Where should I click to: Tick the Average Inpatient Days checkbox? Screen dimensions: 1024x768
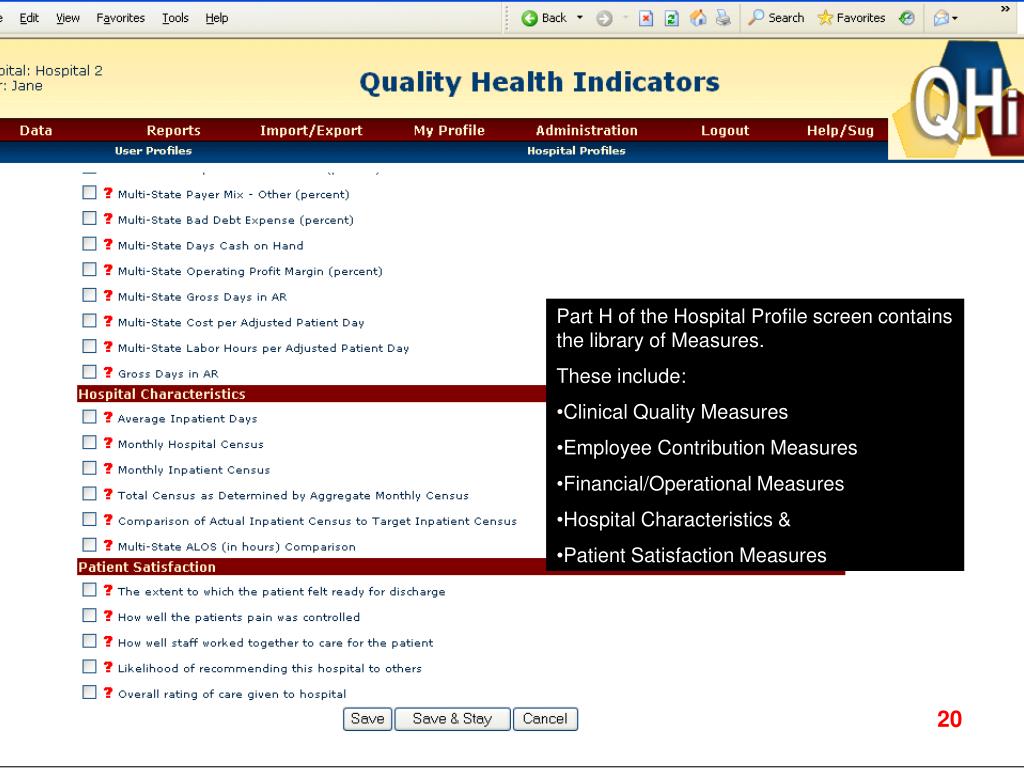(x=89, y=417)
